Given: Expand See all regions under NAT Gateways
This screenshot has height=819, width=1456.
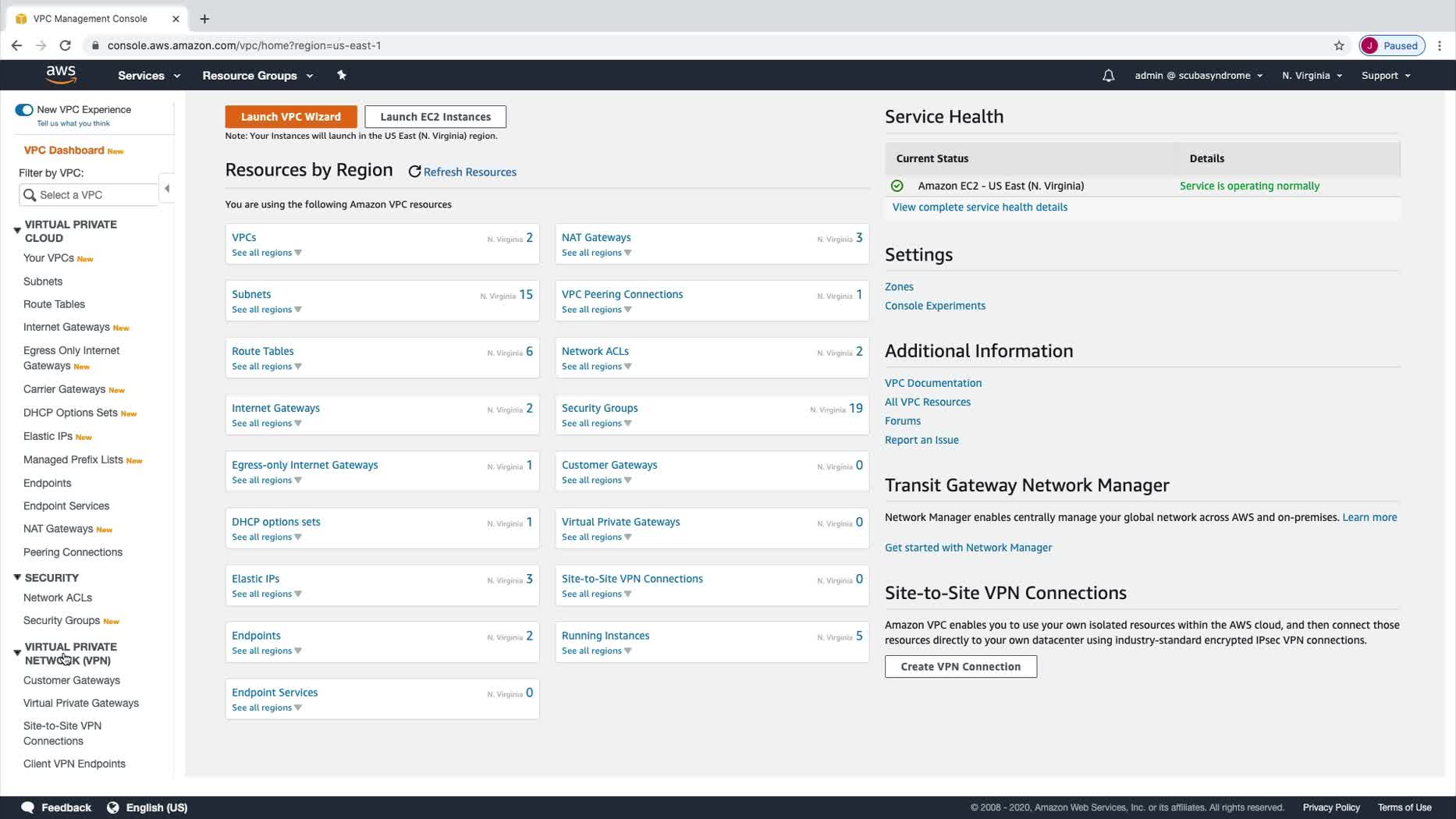Looking at the screenshot, I should [x=597, y=253].
